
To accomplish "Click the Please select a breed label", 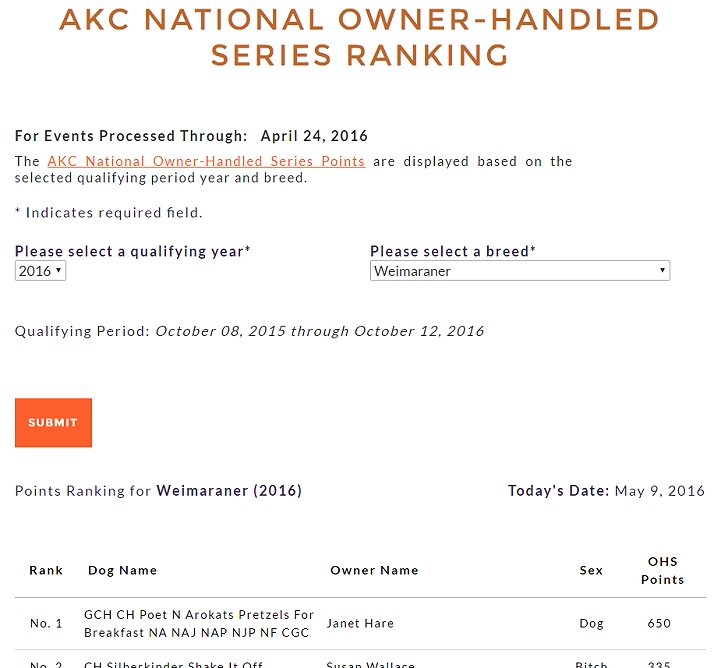I will pyautogui.click(x=453, y=251).
